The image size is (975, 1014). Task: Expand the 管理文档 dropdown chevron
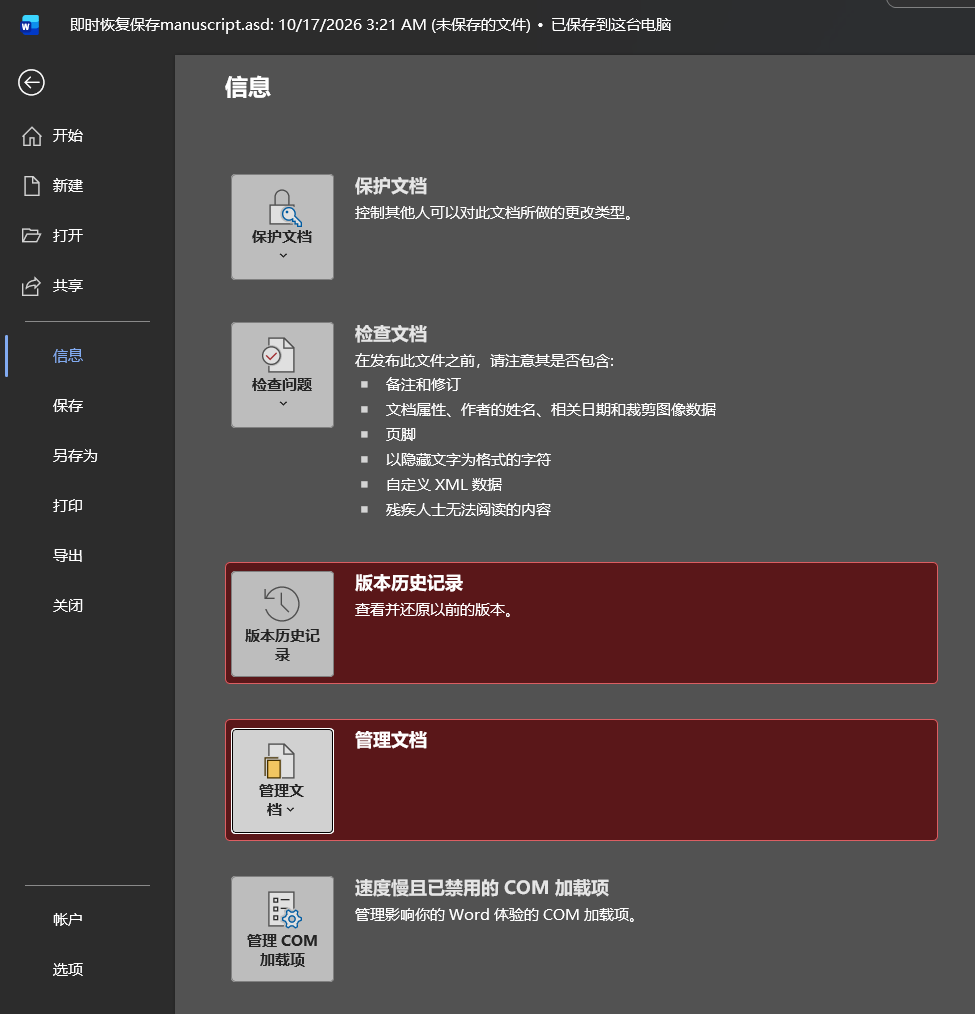click(290, 810)
